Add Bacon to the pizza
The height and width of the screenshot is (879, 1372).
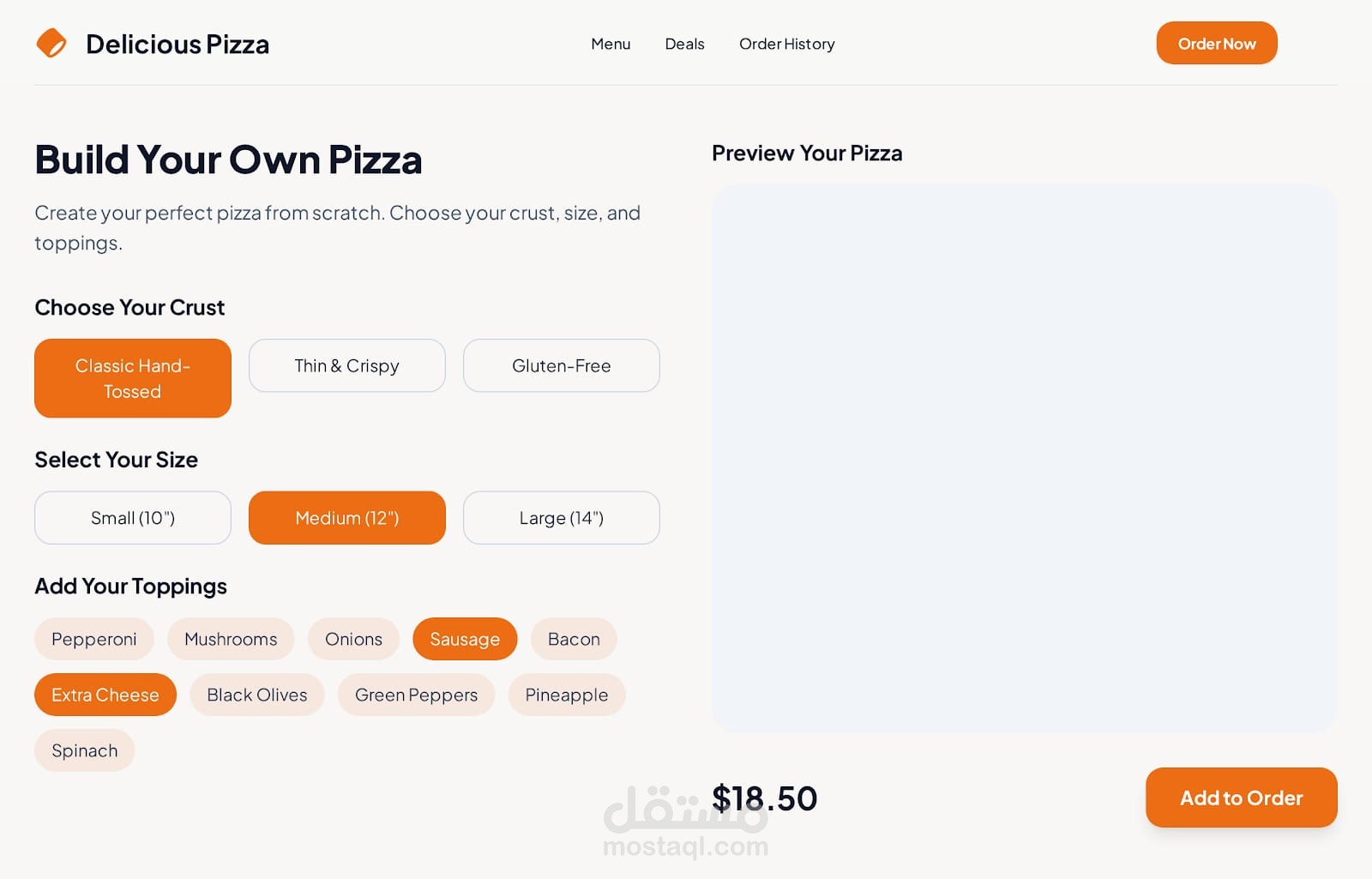[x=574, y=640]
